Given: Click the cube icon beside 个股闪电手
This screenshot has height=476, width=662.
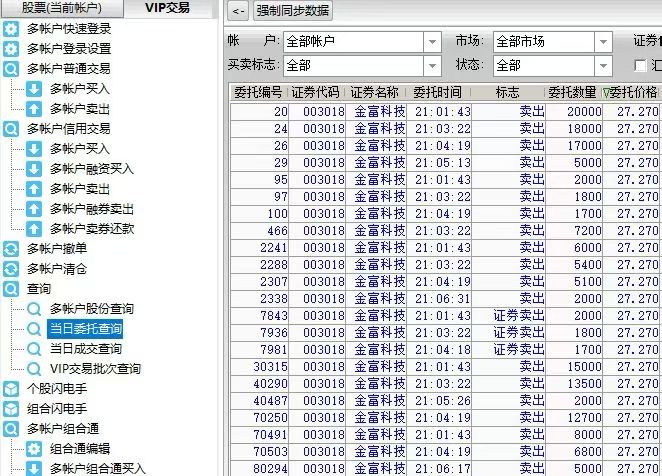Looking at the screenshot, I should pyautogui.click(x=11, y=389).
